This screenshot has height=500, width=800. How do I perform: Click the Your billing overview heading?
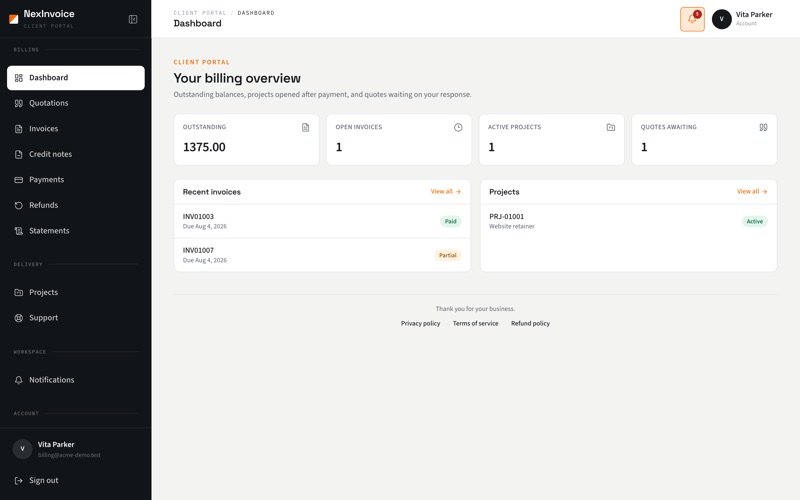pos(237,79)
